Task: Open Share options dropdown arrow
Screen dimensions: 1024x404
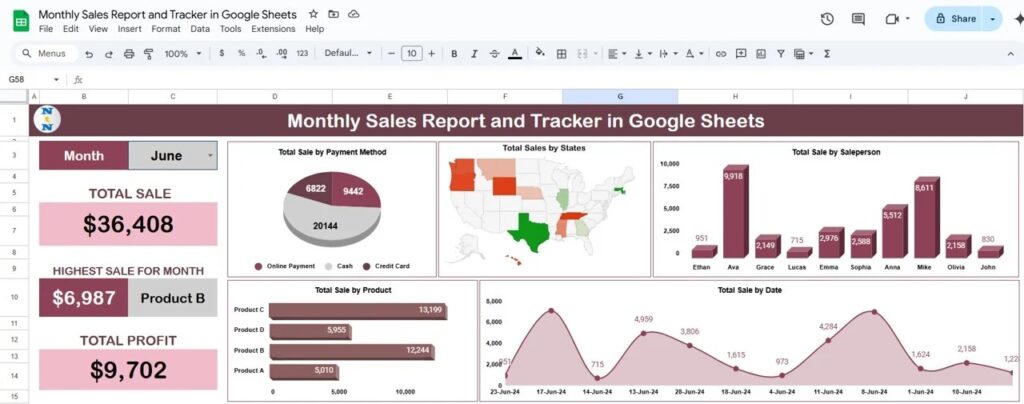Action: [x=993, y=19]
